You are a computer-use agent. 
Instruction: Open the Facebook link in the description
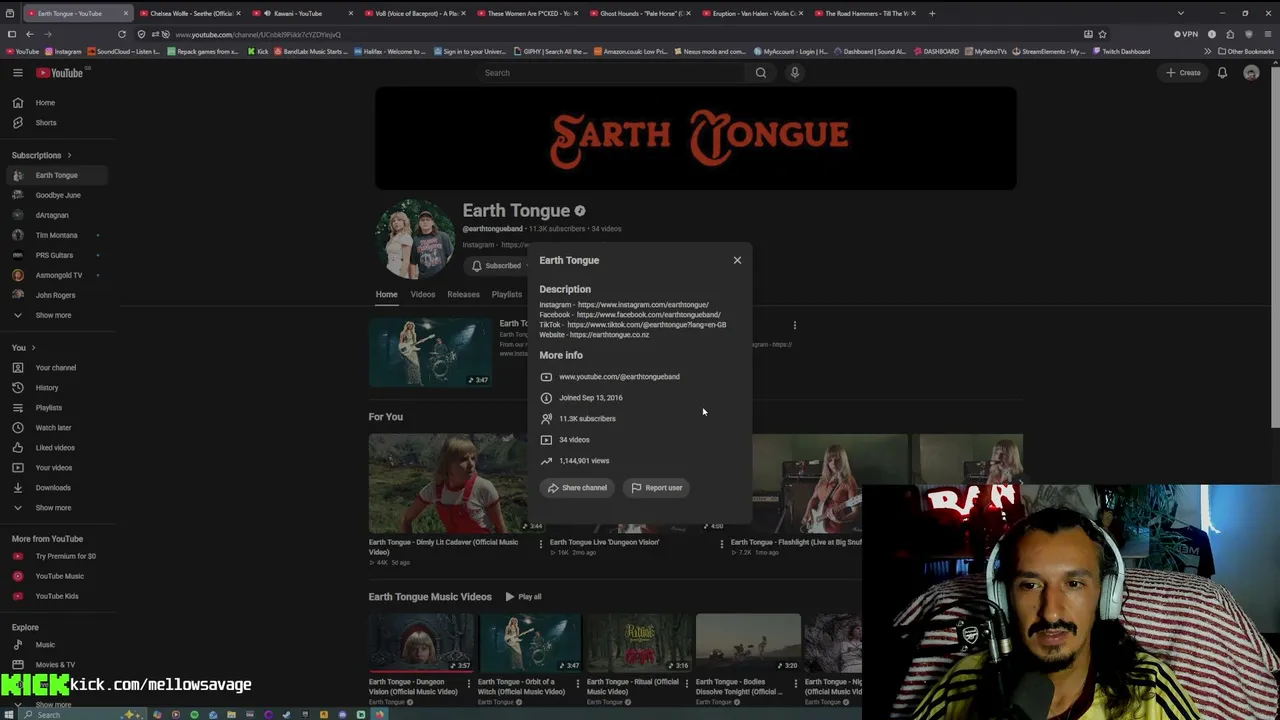[x=648, y=315]
